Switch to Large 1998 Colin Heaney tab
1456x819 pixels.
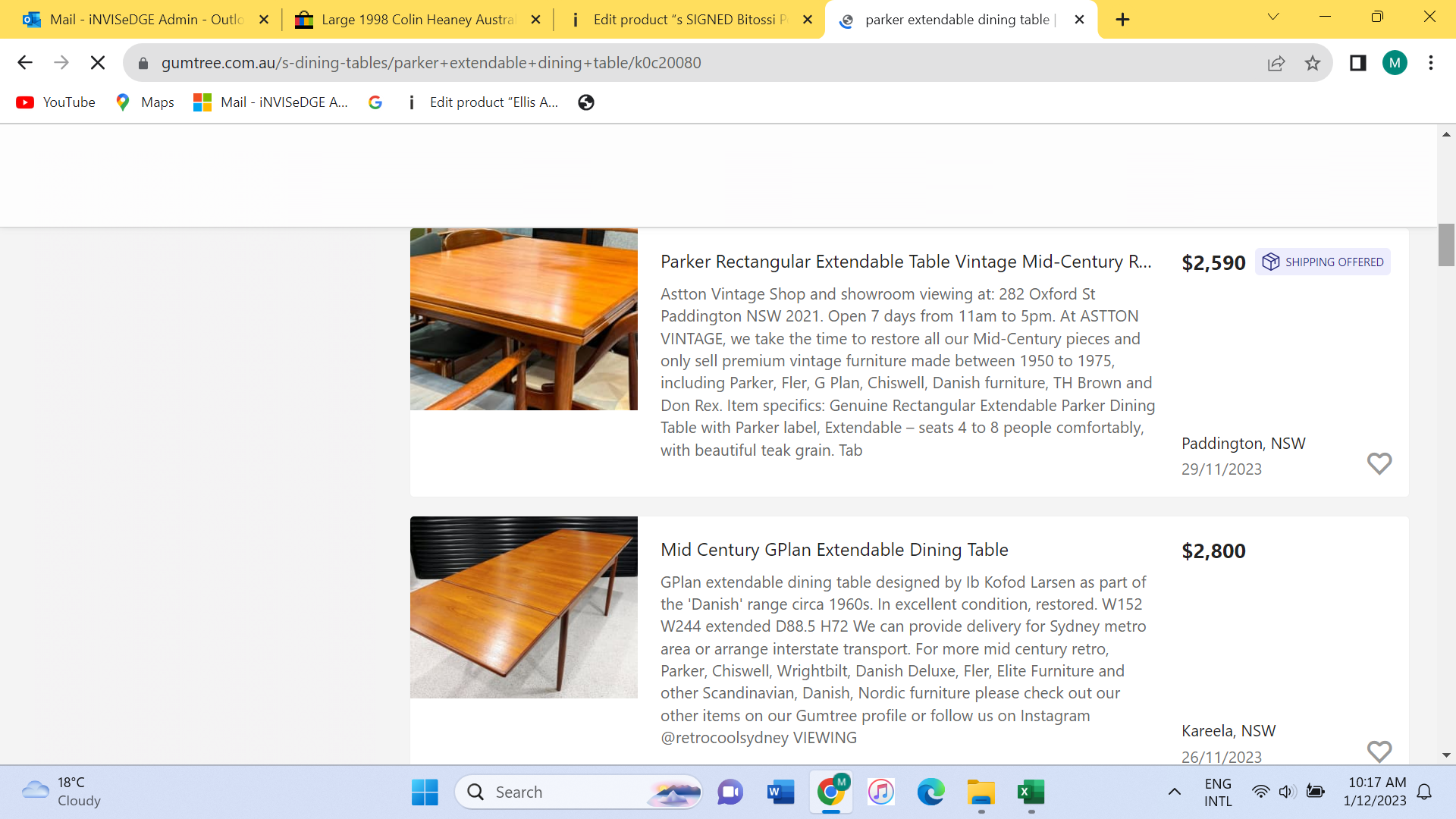click(418, 20)
